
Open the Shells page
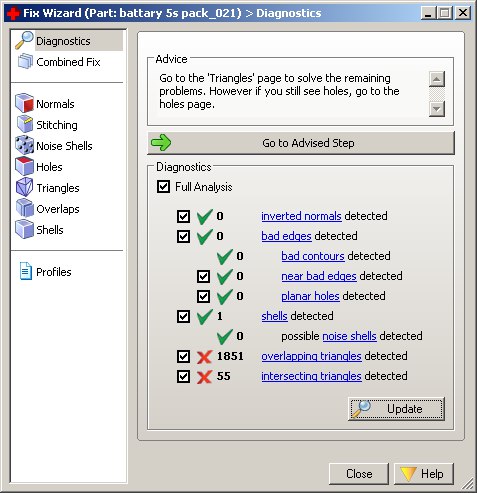coord(50,230)
